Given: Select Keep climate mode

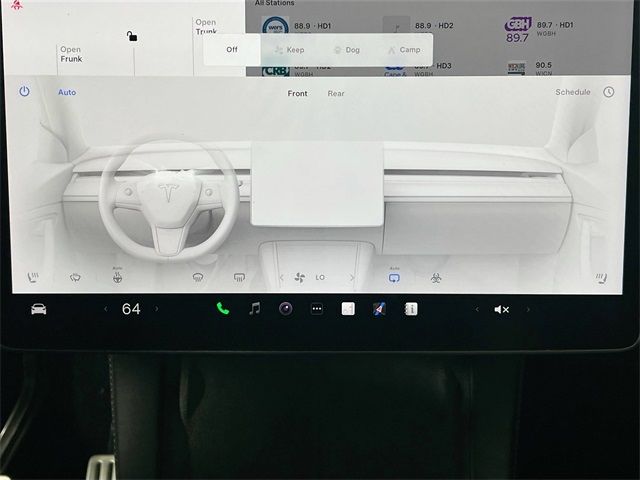Looking at the screenshot, I should (289, 50).
